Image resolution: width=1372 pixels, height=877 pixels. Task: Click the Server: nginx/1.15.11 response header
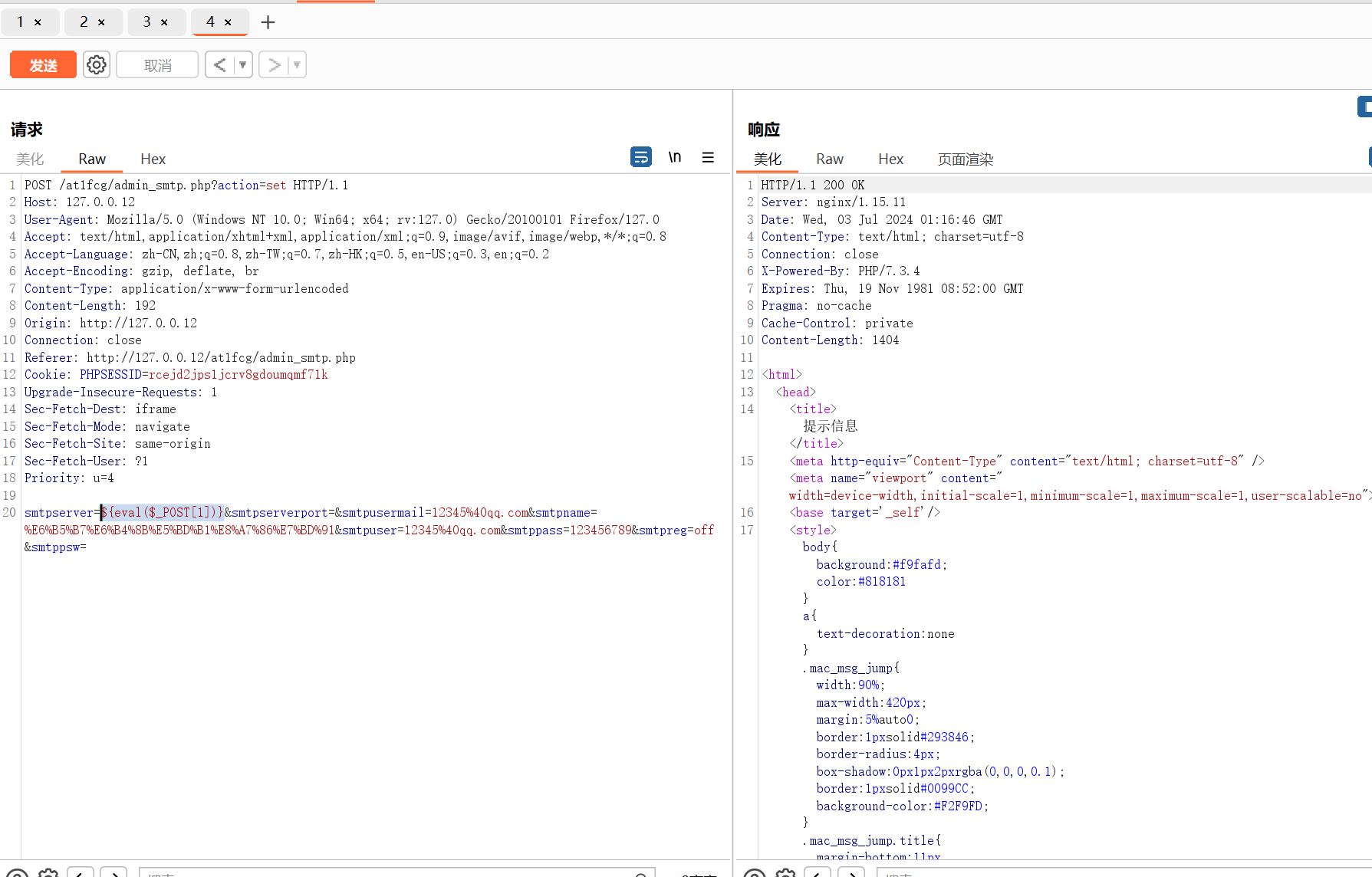[834, 202]
